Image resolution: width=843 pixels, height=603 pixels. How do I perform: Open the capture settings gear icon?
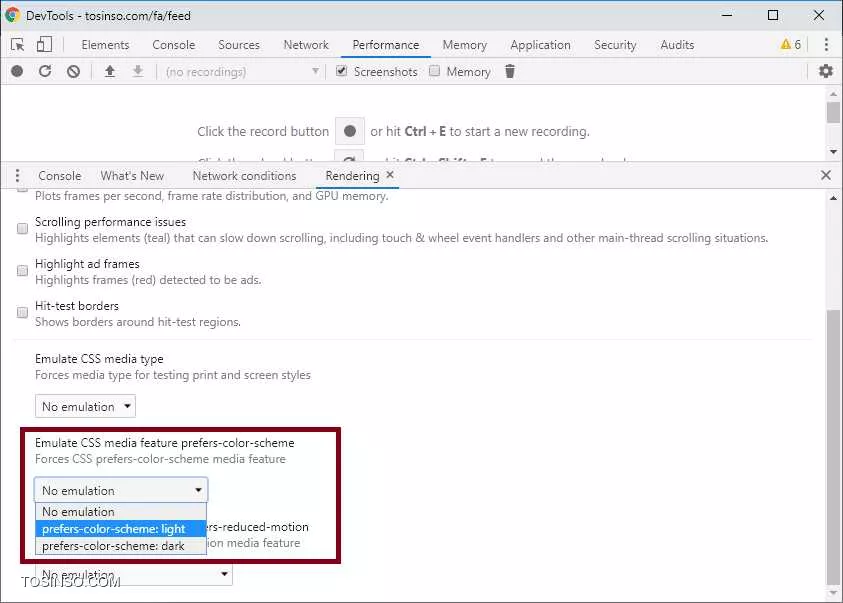[x=825, y=71]
